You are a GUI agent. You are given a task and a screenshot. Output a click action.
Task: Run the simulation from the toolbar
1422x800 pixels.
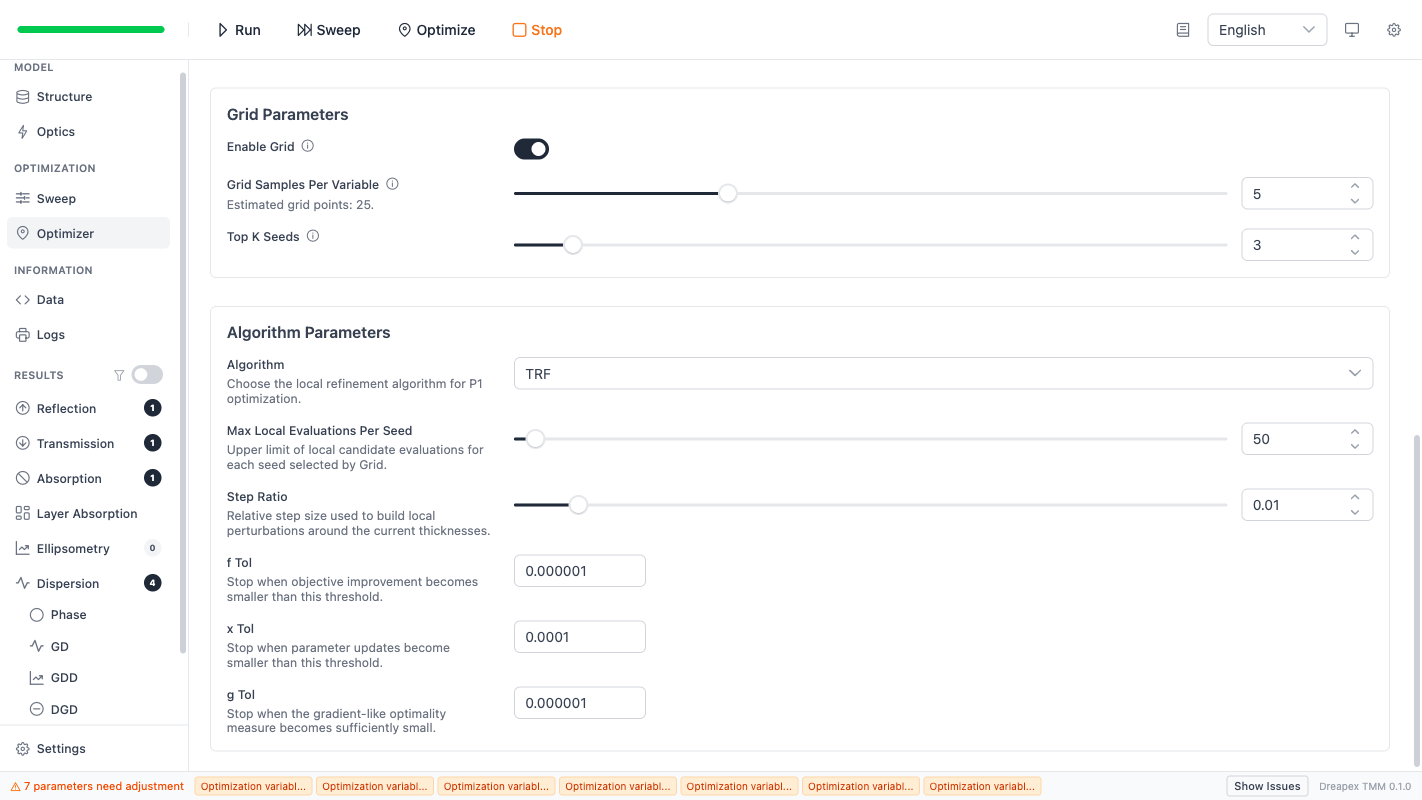tap(238, 30)
